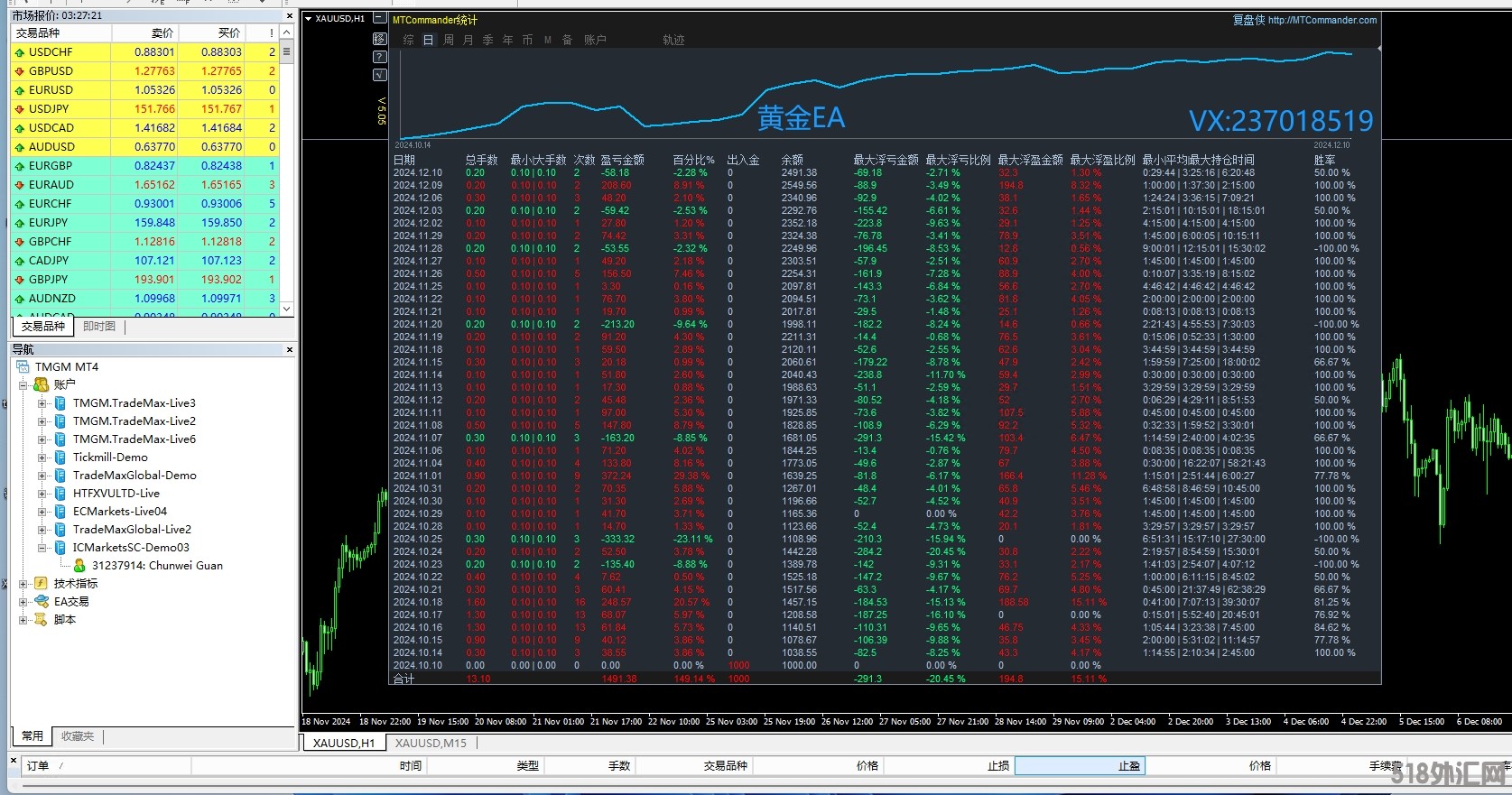The width and height of the screenshot is (1512, 795).
Task: Click the MTCommander checkmark icon
Action: (x=380, y=75)
